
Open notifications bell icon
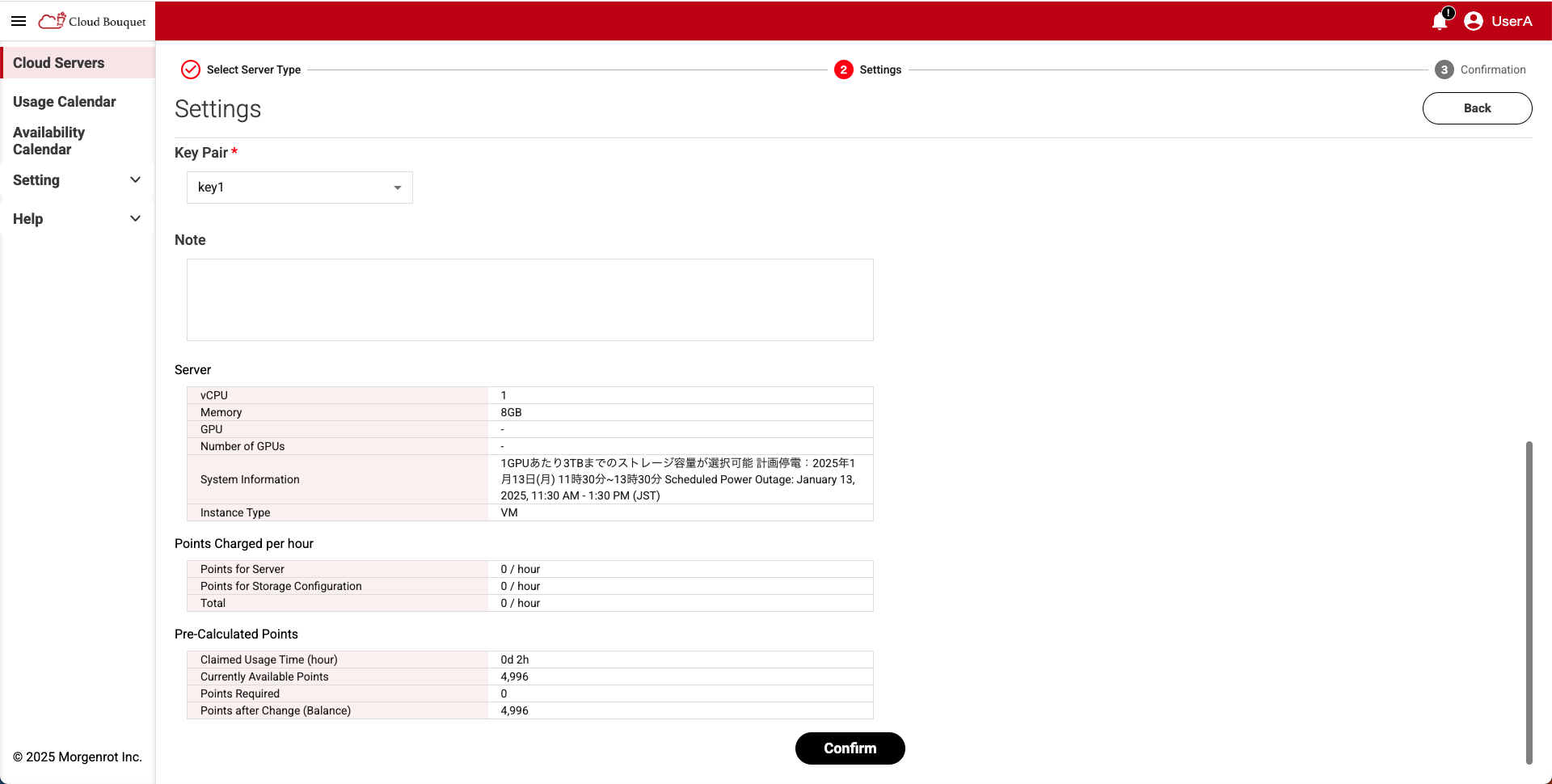pos(1440,21)
